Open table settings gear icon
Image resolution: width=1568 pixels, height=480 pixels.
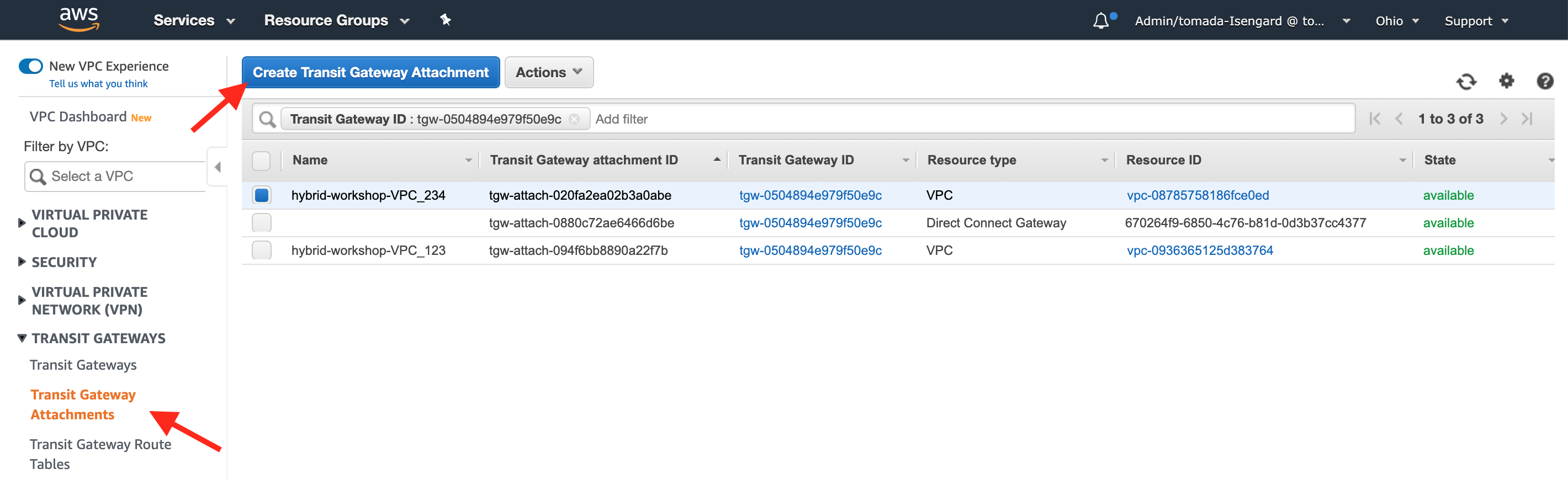[x=1506, y=81]
